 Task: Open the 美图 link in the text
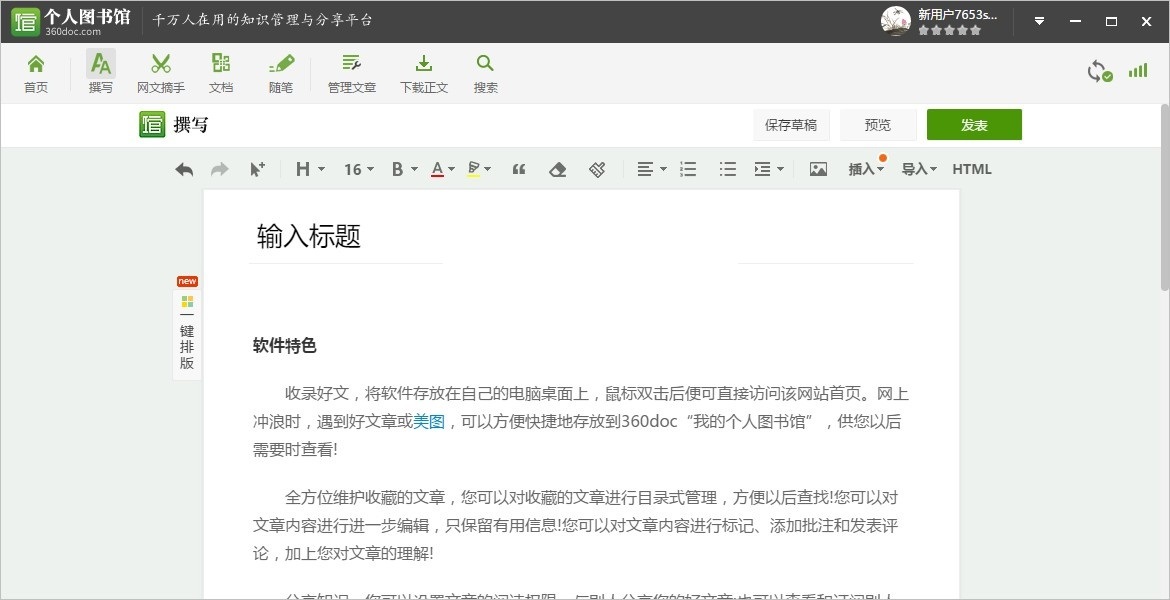click(429, 421)
